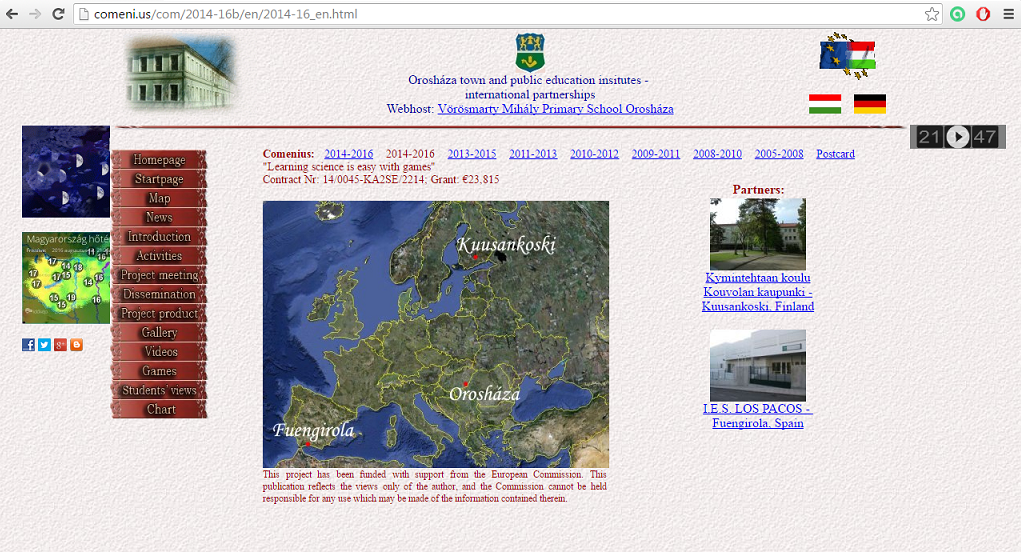This screenshot has height=552, width=1021.
Task: Open the Homepage menu button
Action: coord(160,159)
